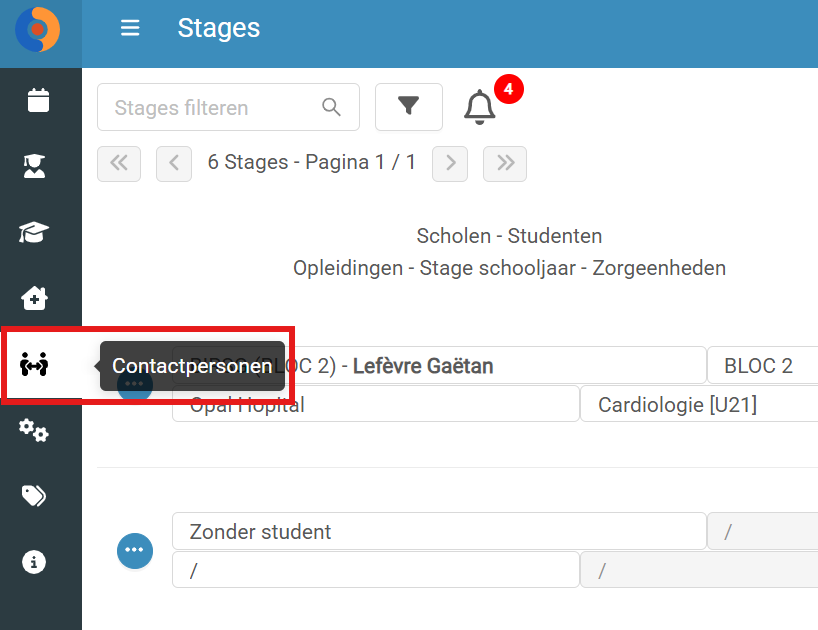Select the graduation cap sidebar icon
Screen dimensions: 818x630
[x=34, y=232]
